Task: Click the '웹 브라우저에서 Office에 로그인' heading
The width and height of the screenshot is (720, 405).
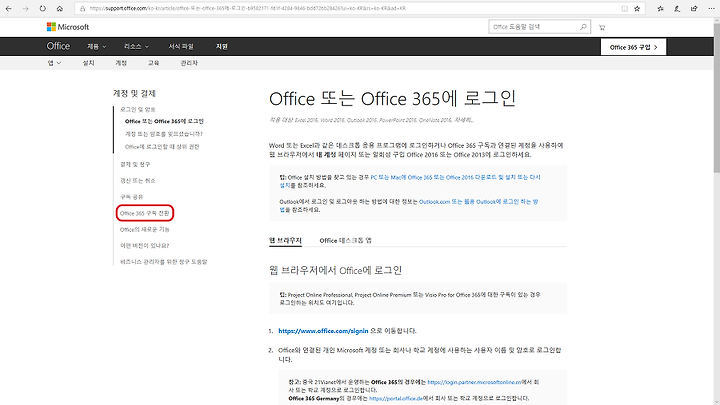Action: [335, 270]
